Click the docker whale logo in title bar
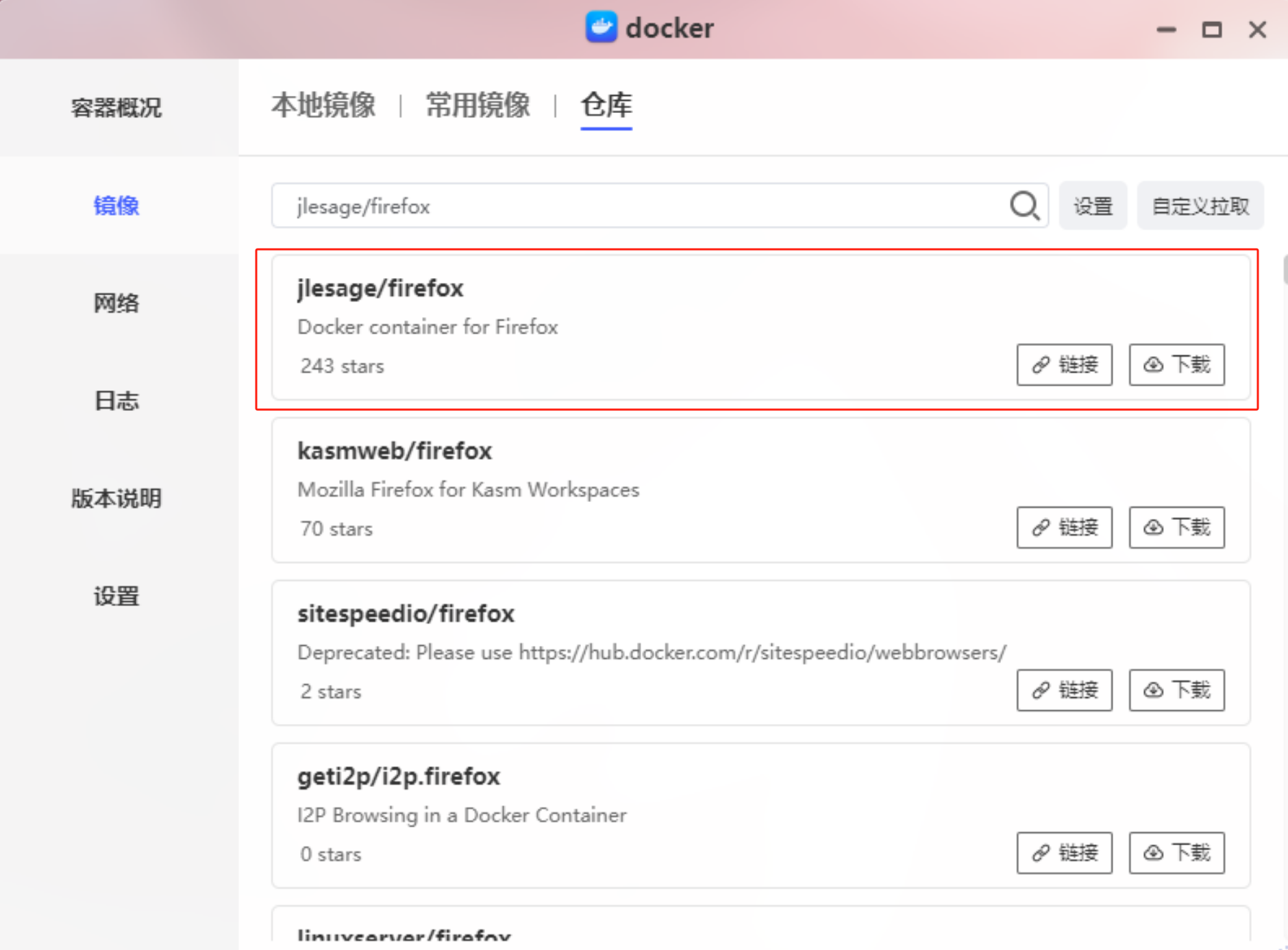 [x=601, y=27]
